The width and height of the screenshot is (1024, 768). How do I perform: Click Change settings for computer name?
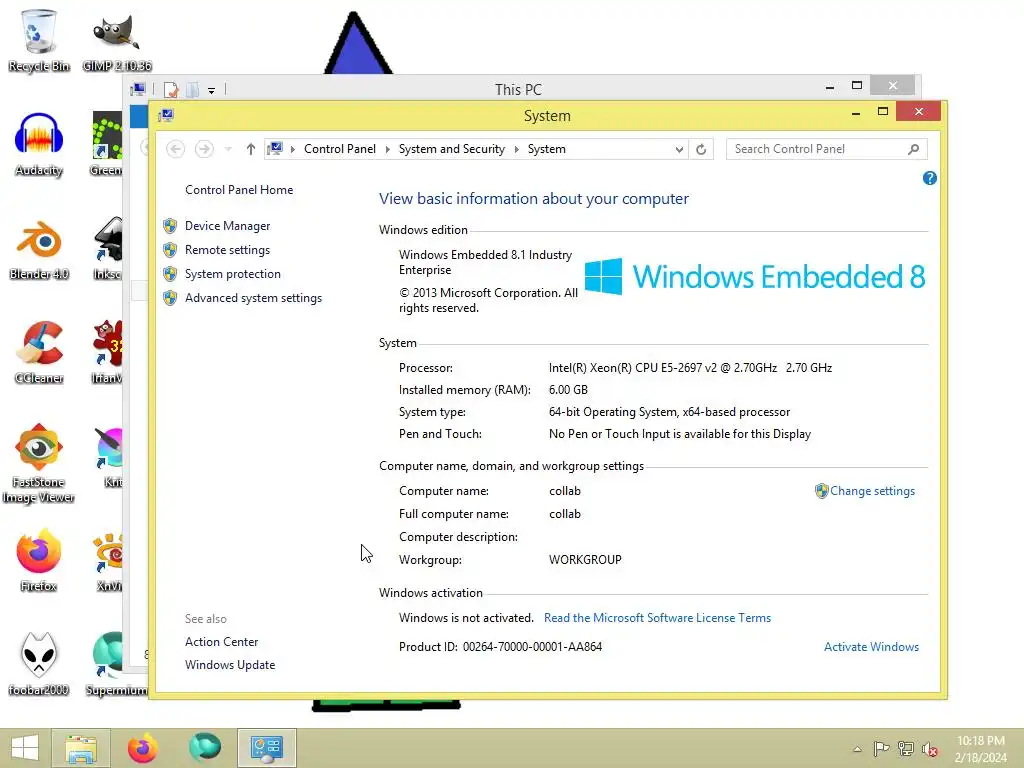click(872, 491)
